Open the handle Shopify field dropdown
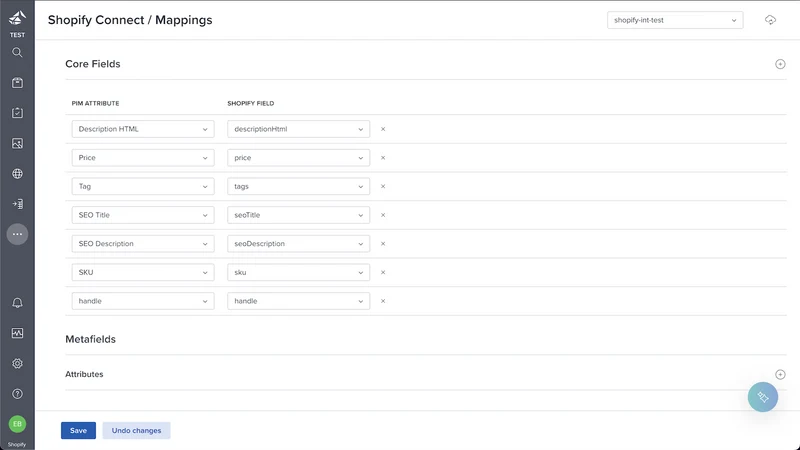 pos(298,301)
